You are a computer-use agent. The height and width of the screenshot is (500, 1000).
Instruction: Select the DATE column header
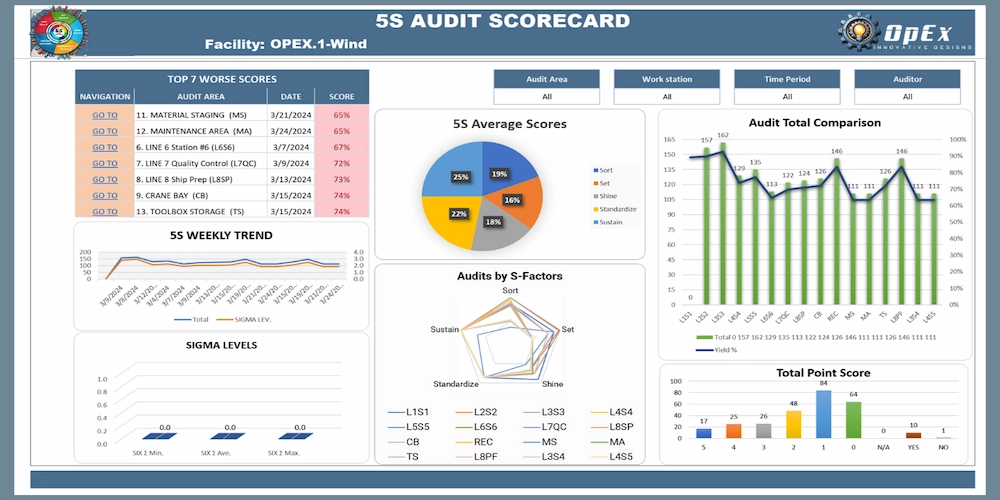point(290,97)
